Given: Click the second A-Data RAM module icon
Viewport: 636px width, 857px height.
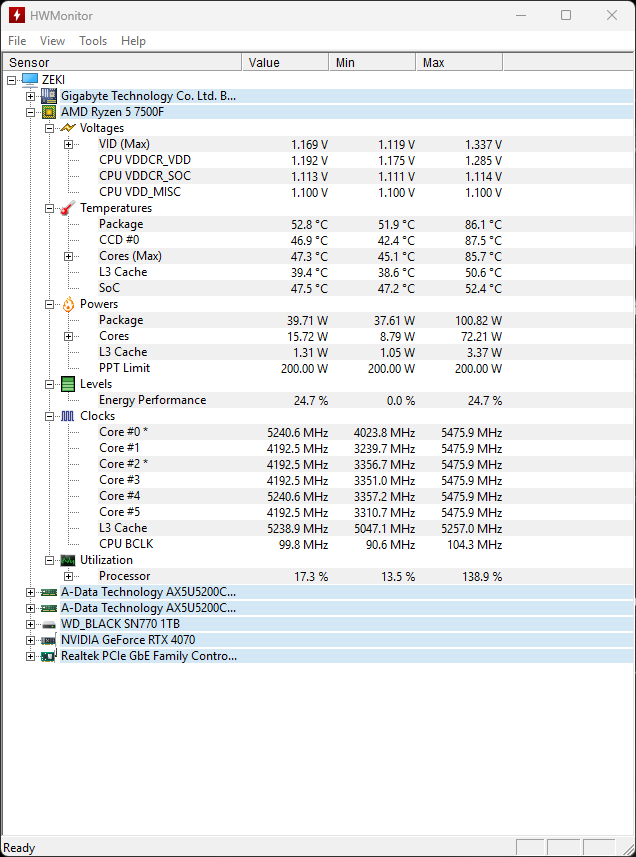Looking at the screenshot, I should click(49, 608).
